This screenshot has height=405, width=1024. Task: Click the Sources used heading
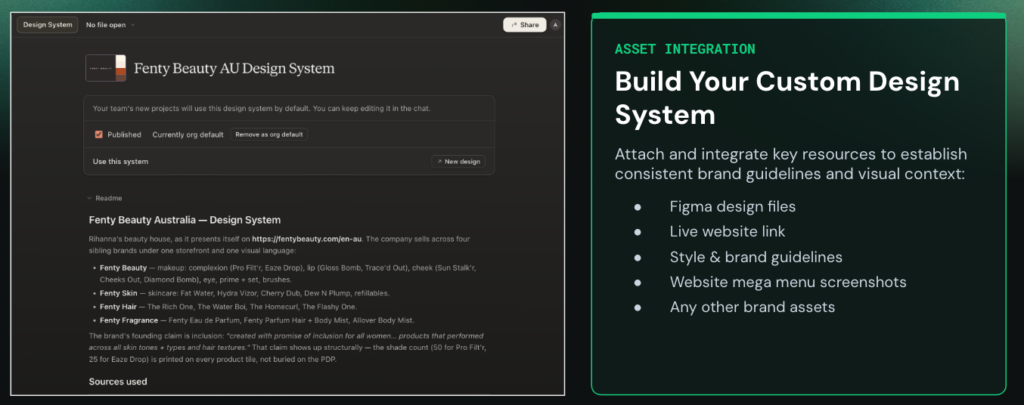tap(118, 381)
